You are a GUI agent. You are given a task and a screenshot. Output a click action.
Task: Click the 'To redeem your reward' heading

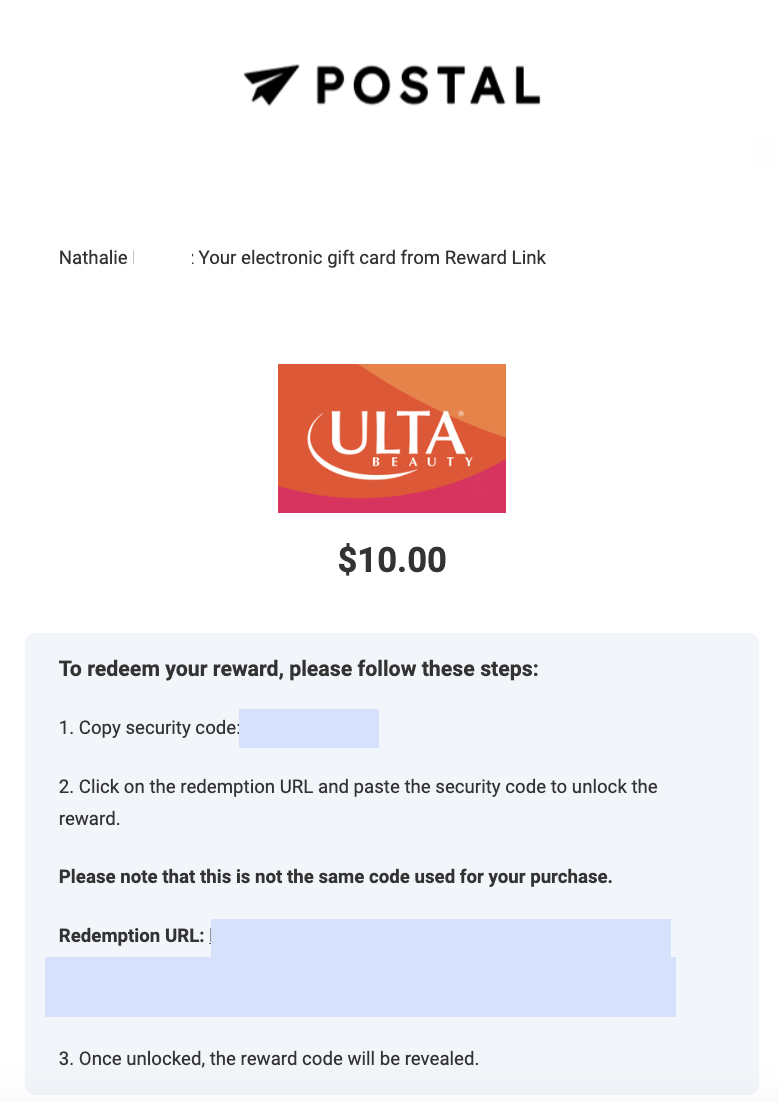299,669
